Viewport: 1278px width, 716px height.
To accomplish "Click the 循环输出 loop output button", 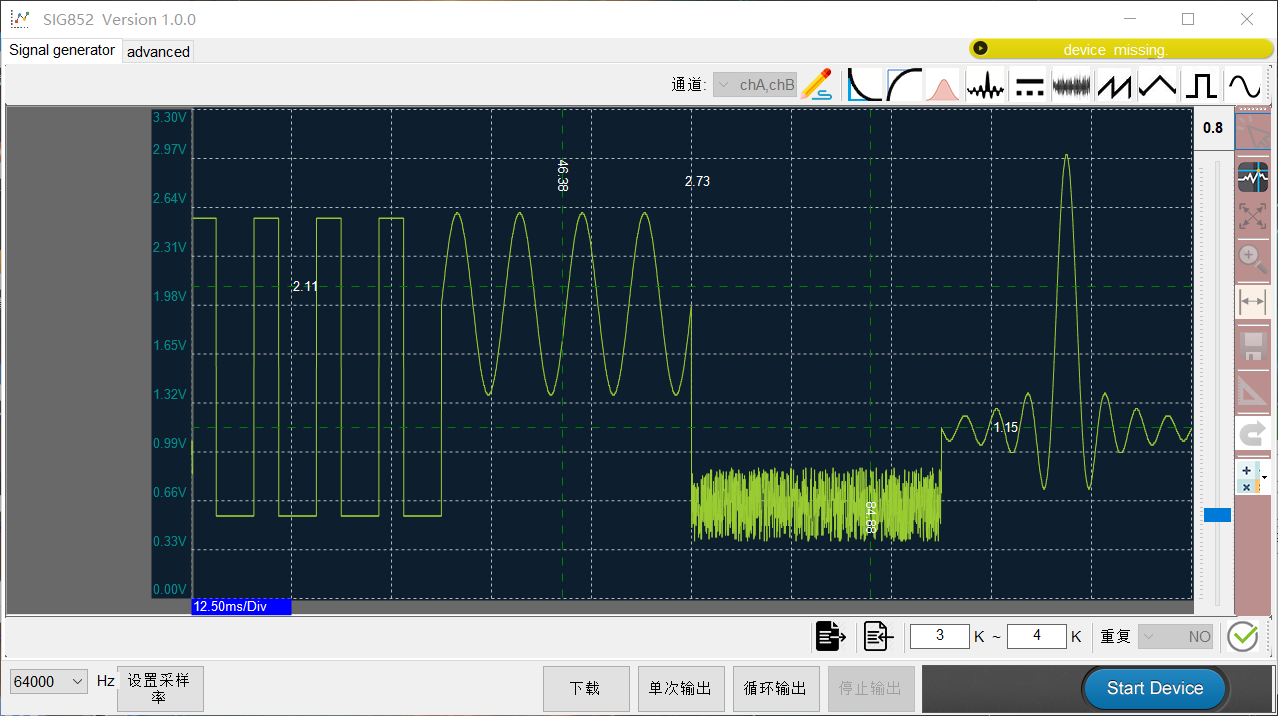I will (x=776, y=689).
